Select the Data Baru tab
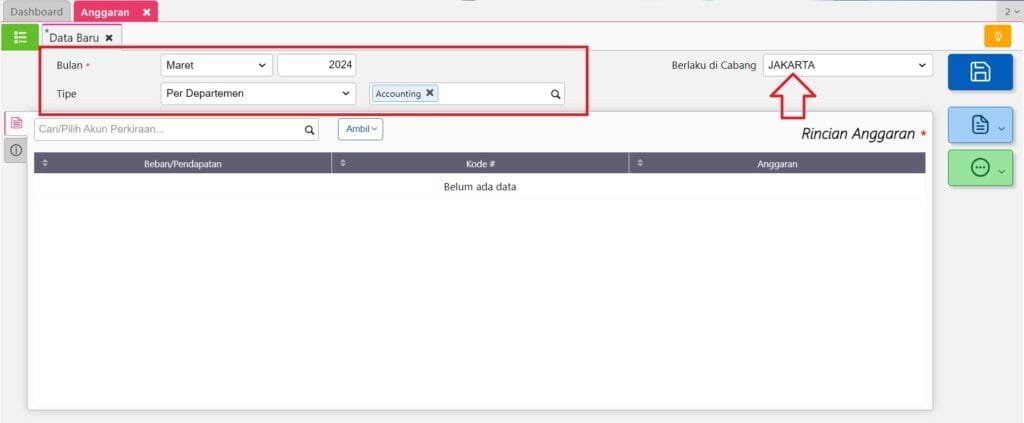Image resolution: width=1024 pixels, height=423 pixels. click(74, 37)
